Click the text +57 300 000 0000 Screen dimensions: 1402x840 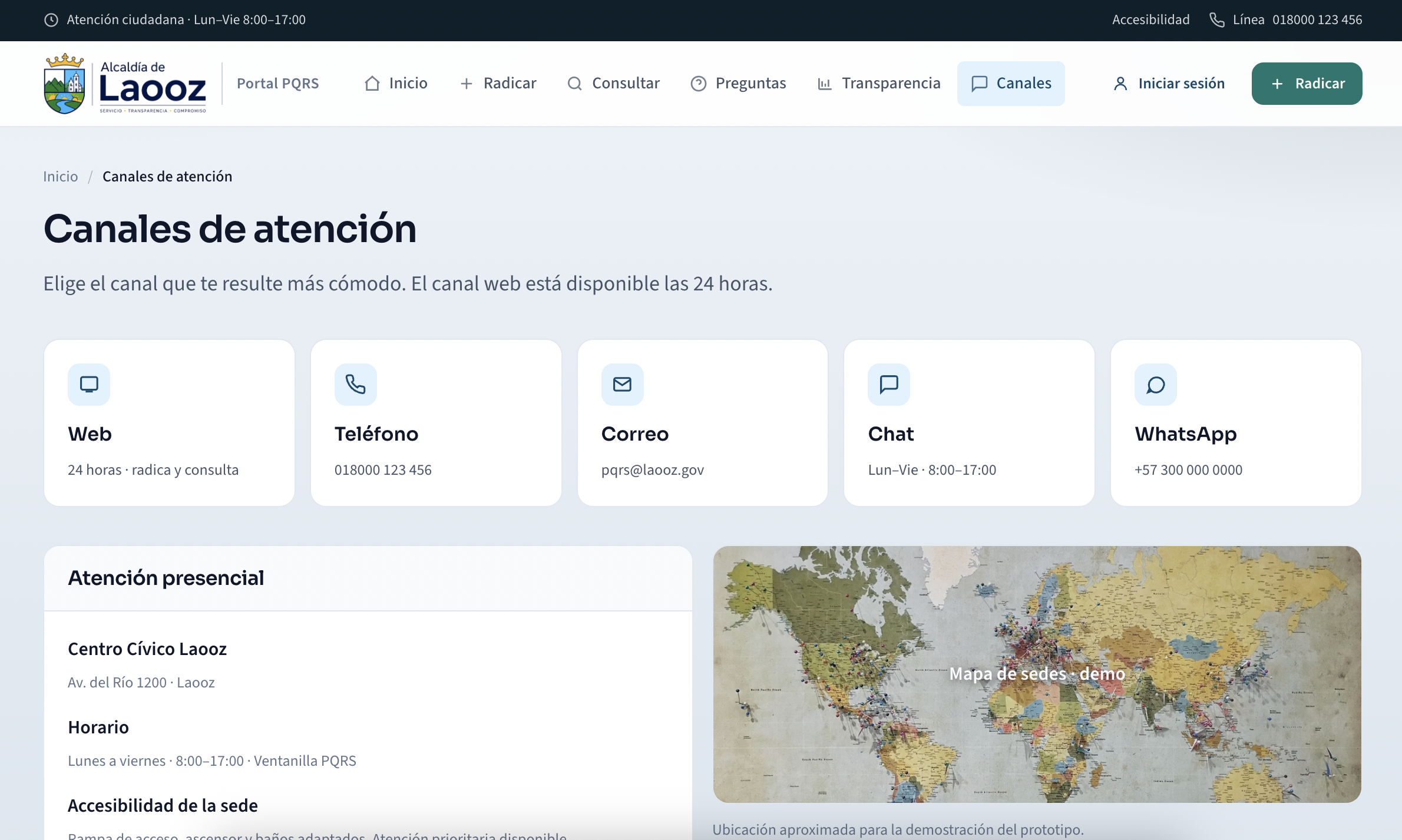click(1188, 470)
